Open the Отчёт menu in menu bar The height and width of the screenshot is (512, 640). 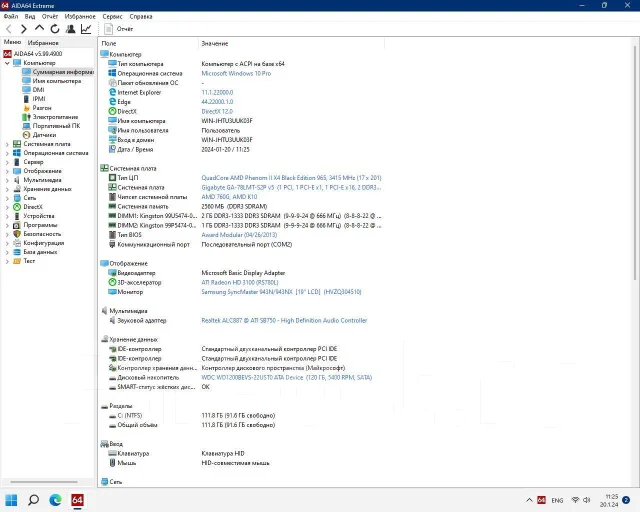click(50, 16)
